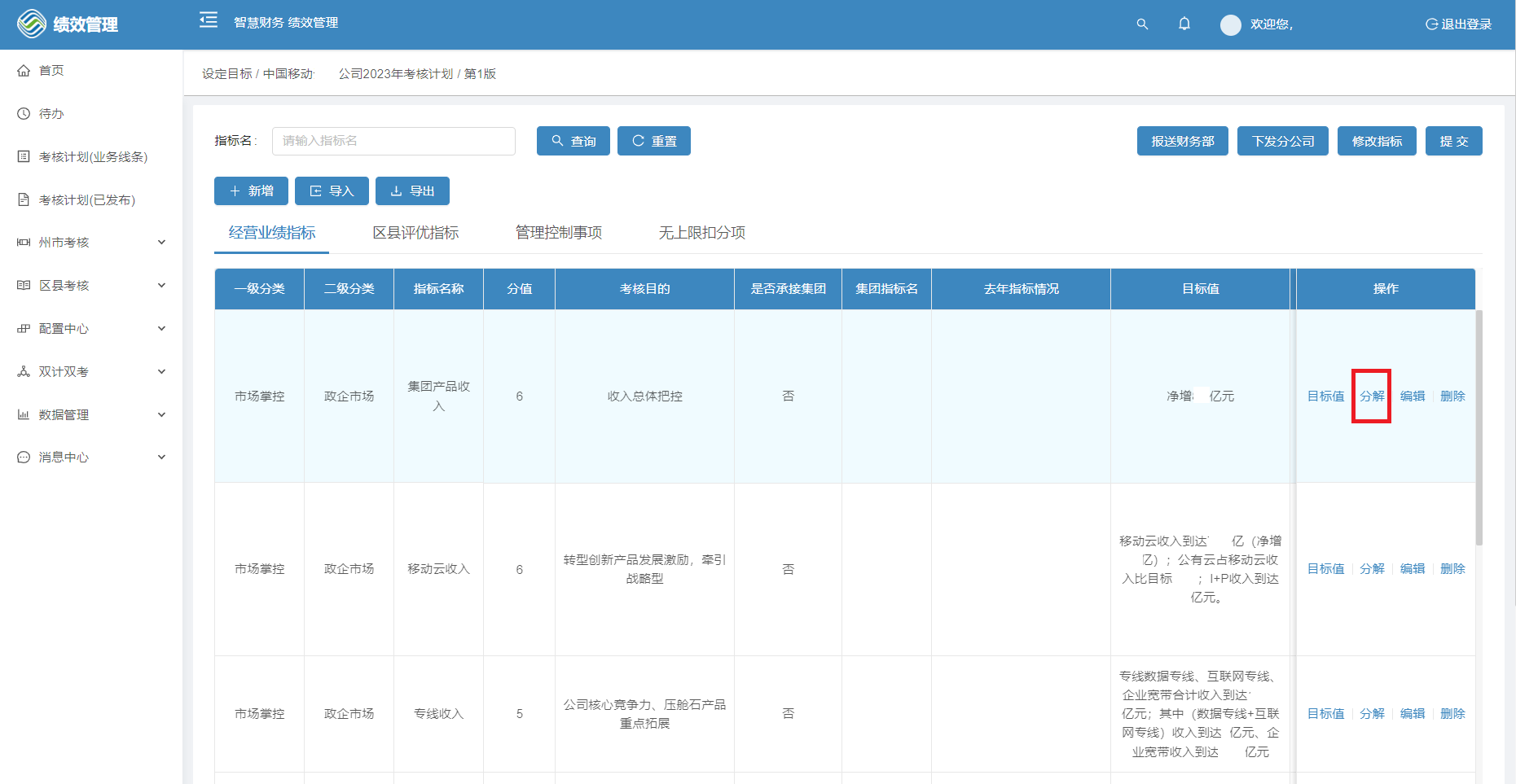Click 分解 for 移动云收入 row
Screen dimensions: 1516x784
(x=1372, y=569)
